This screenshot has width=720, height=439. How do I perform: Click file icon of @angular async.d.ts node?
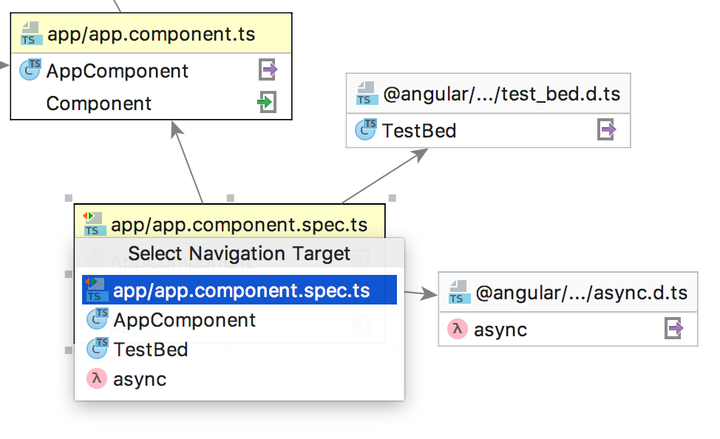point(458,294)
